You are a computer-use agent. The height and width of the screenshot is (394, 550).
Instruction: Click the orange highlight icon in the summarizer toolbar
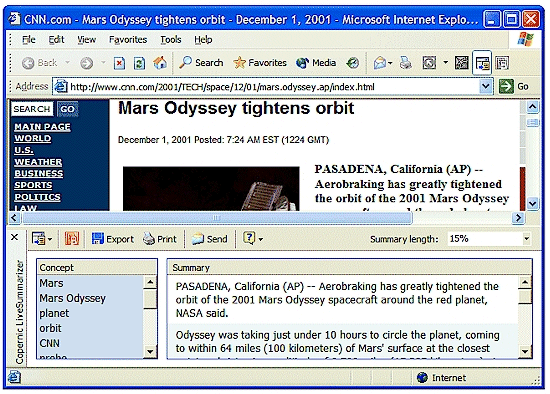(x=72, y=239)
